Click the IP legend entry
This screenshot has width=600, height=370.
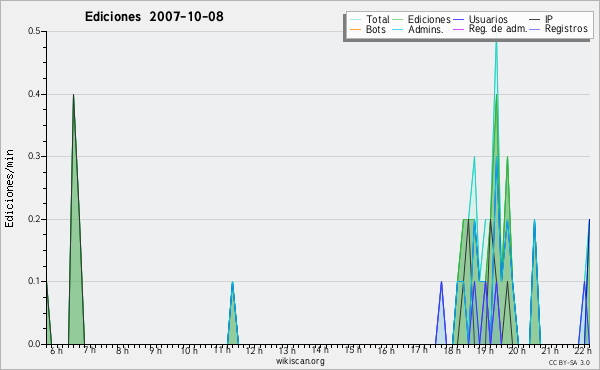pyautogui.click(x=549, y=19)
